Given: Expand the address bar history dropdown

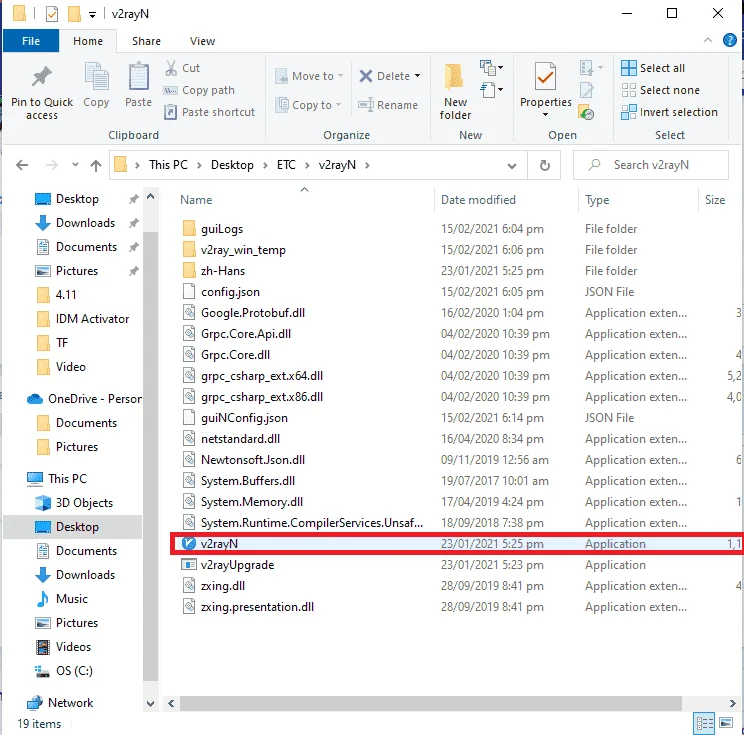Looking at the screenshot, I should tap(512, 166).
